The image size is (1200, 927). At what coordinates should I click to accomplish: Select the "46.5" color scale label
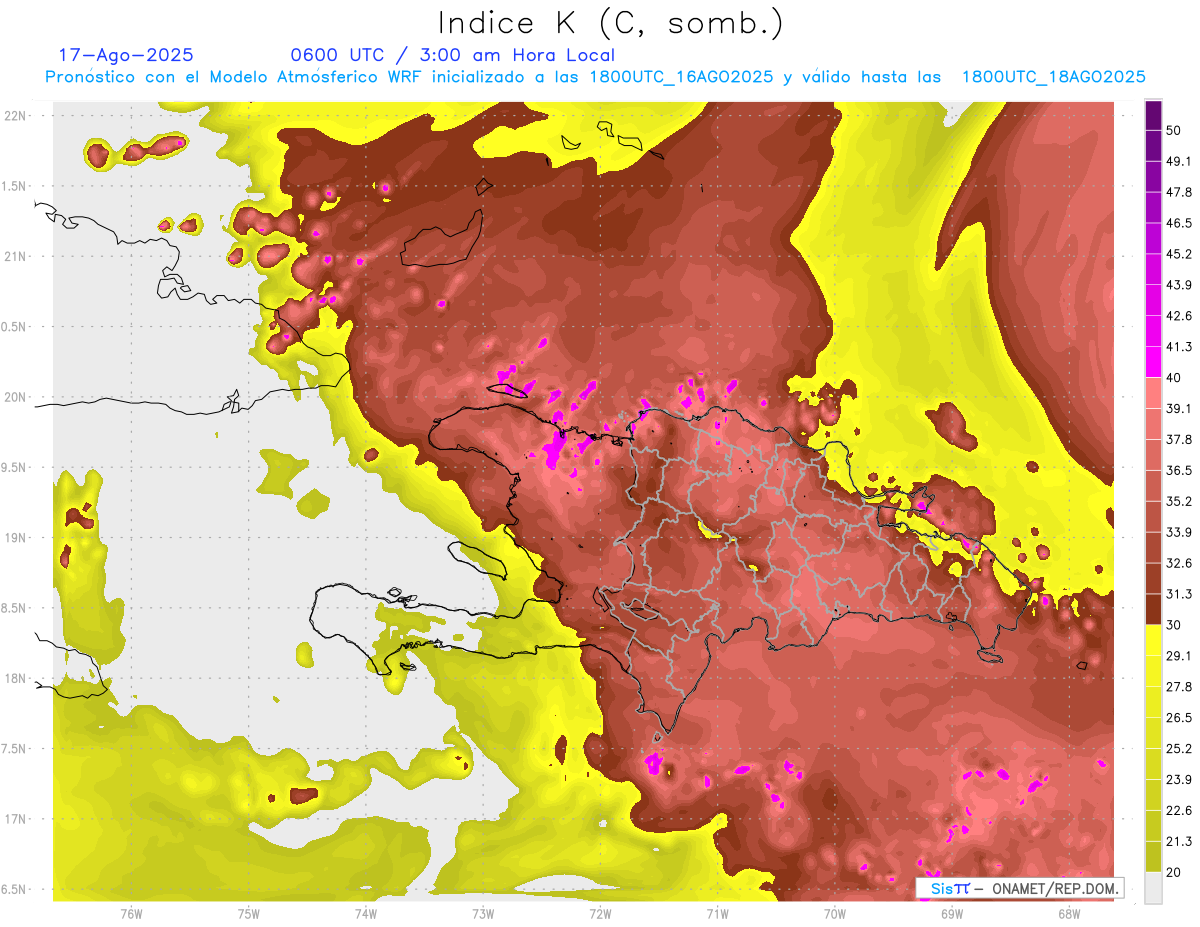1179,224
